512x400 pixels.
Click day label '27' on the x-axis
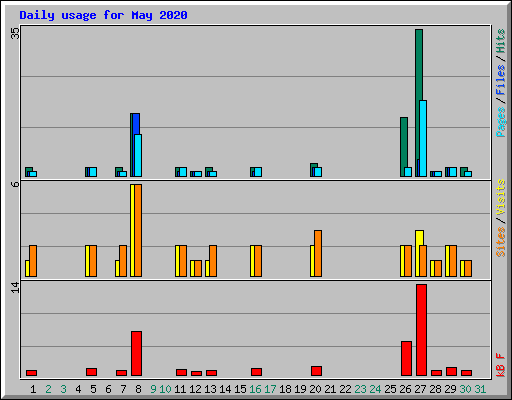420,389
